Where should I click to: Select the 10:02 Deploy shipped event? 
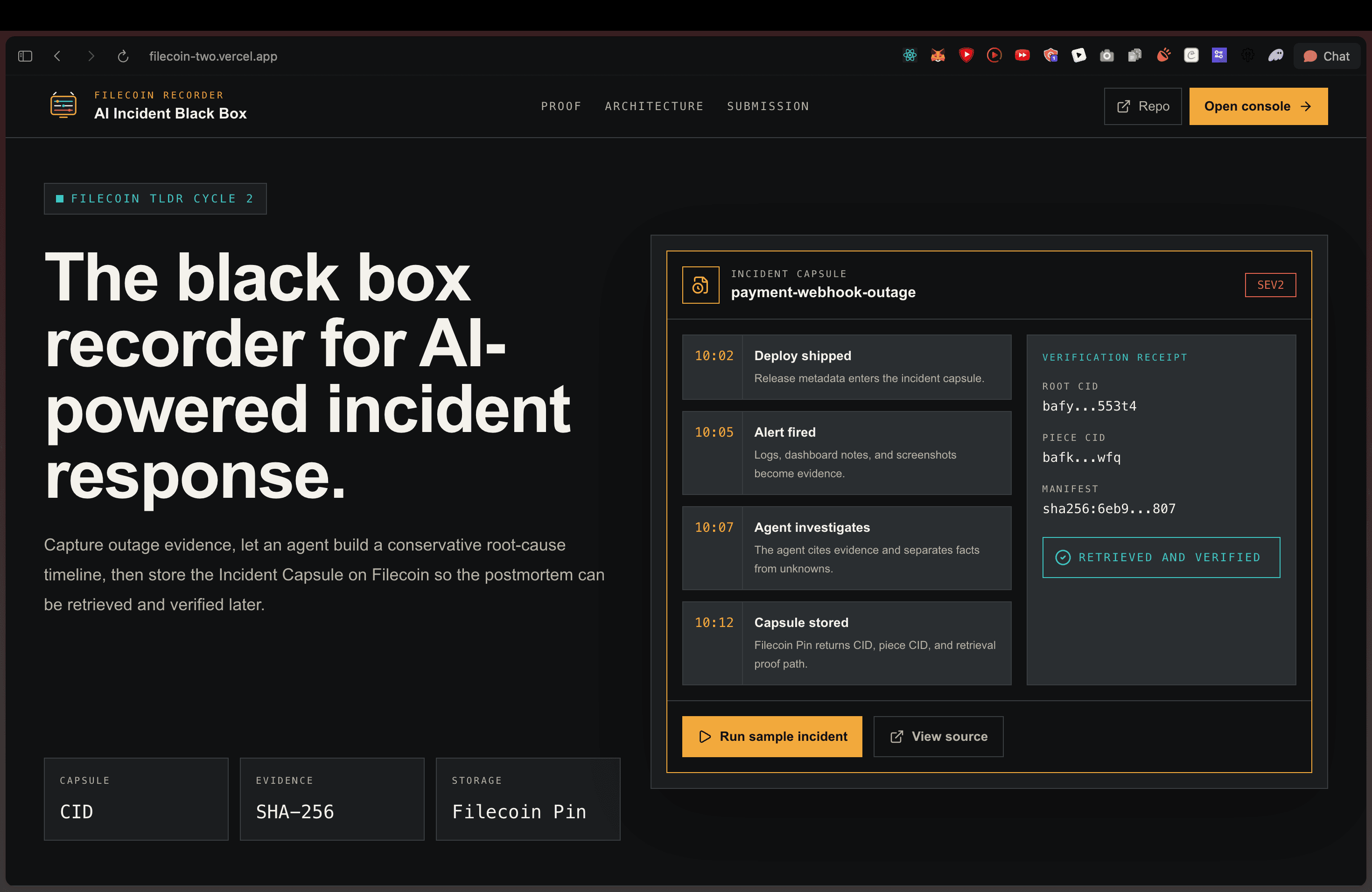pos(846,367)
